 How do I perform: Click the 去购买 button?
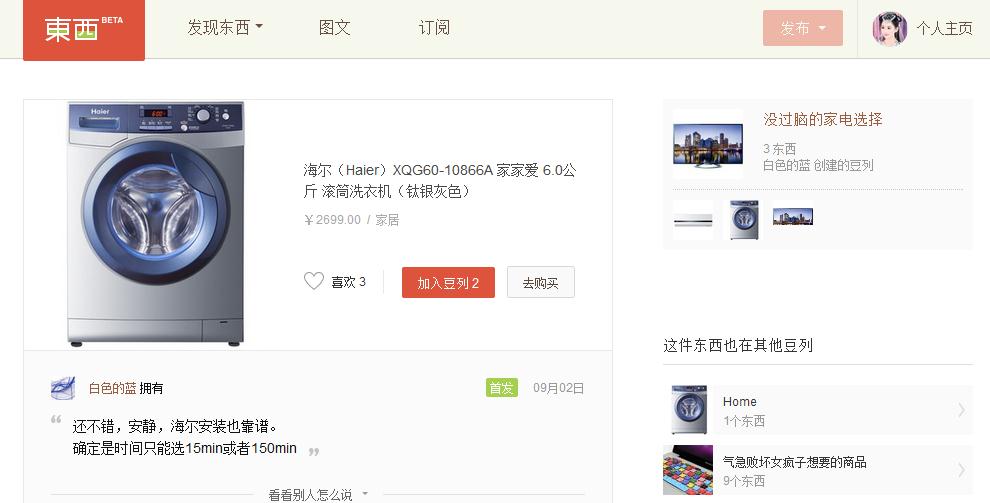tap(540, 283)
